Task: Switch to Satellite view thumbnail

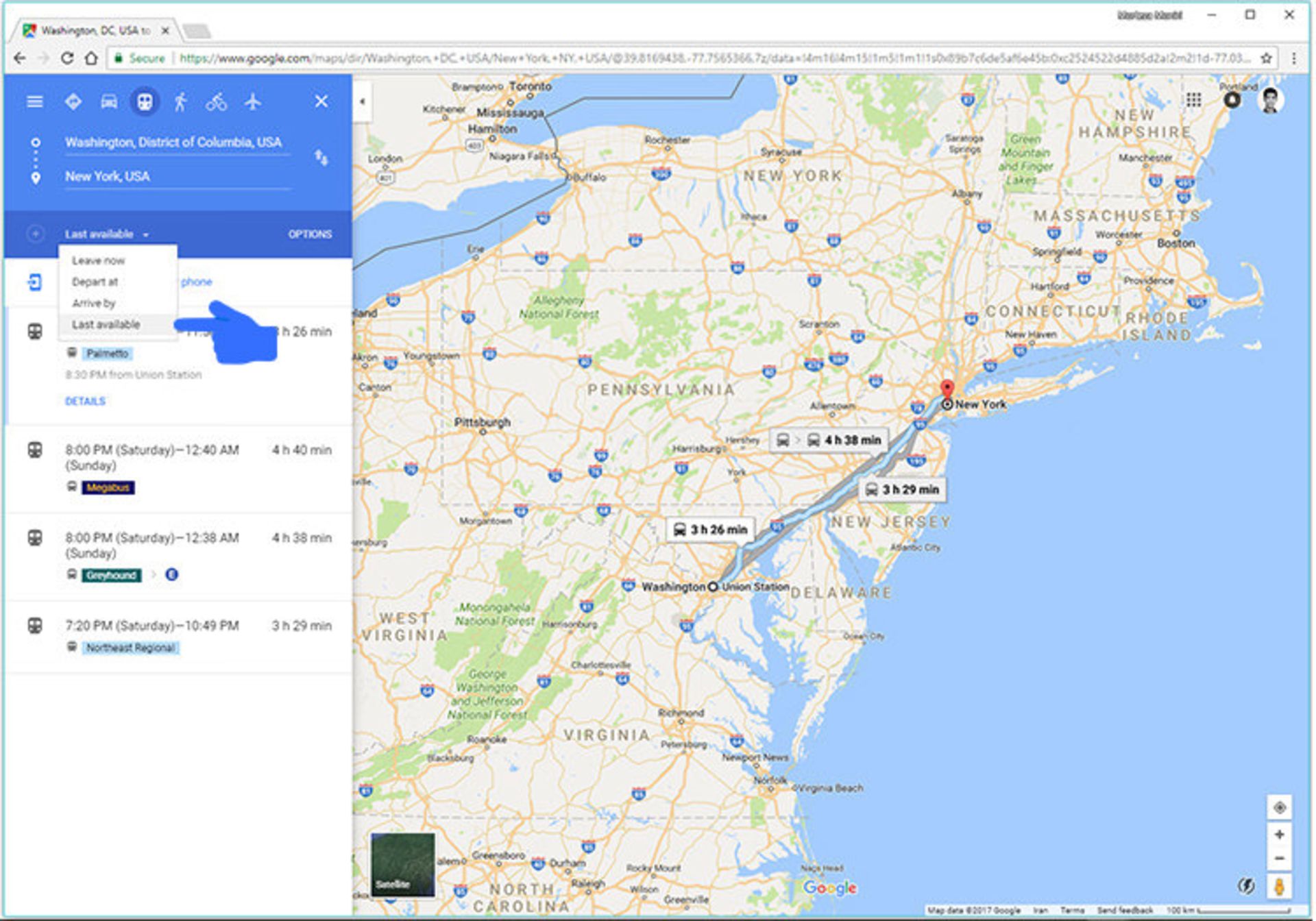Action: coord(402,864)
